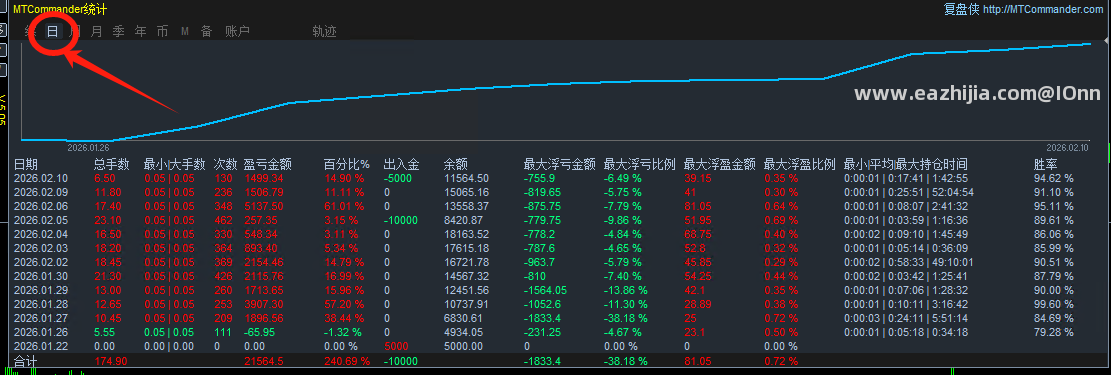Select the 2026.02.05 date row cell
This screenshot has width=1111, height=375.
pyautogui.click(x=41, y=220)
